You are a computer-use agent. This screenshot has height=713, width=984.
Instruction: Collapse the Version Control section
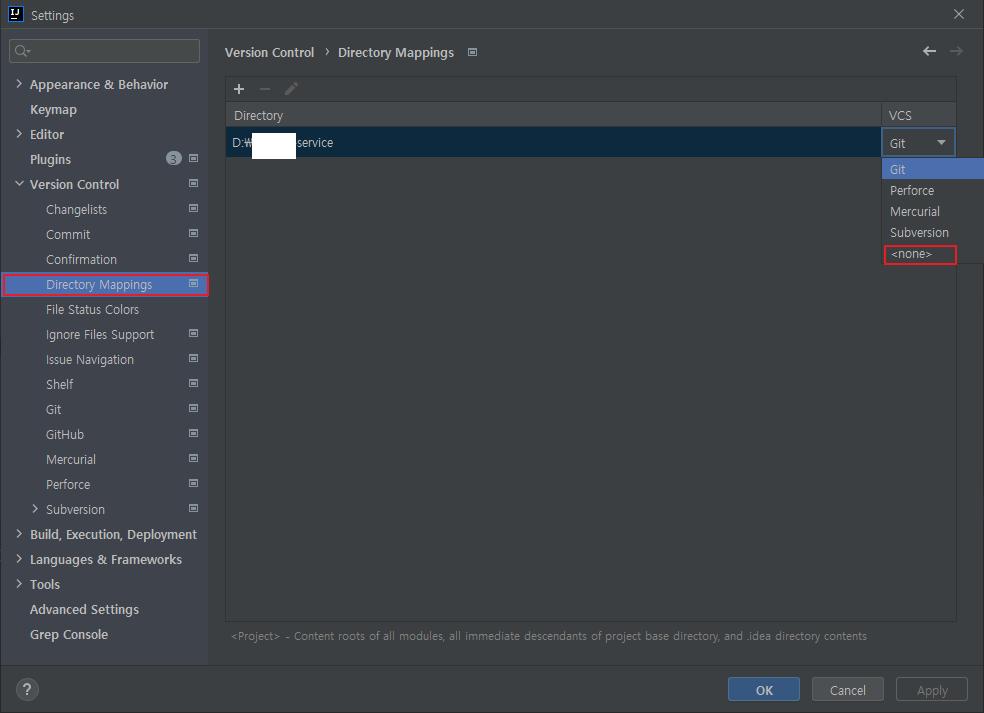tap(18, 184)
